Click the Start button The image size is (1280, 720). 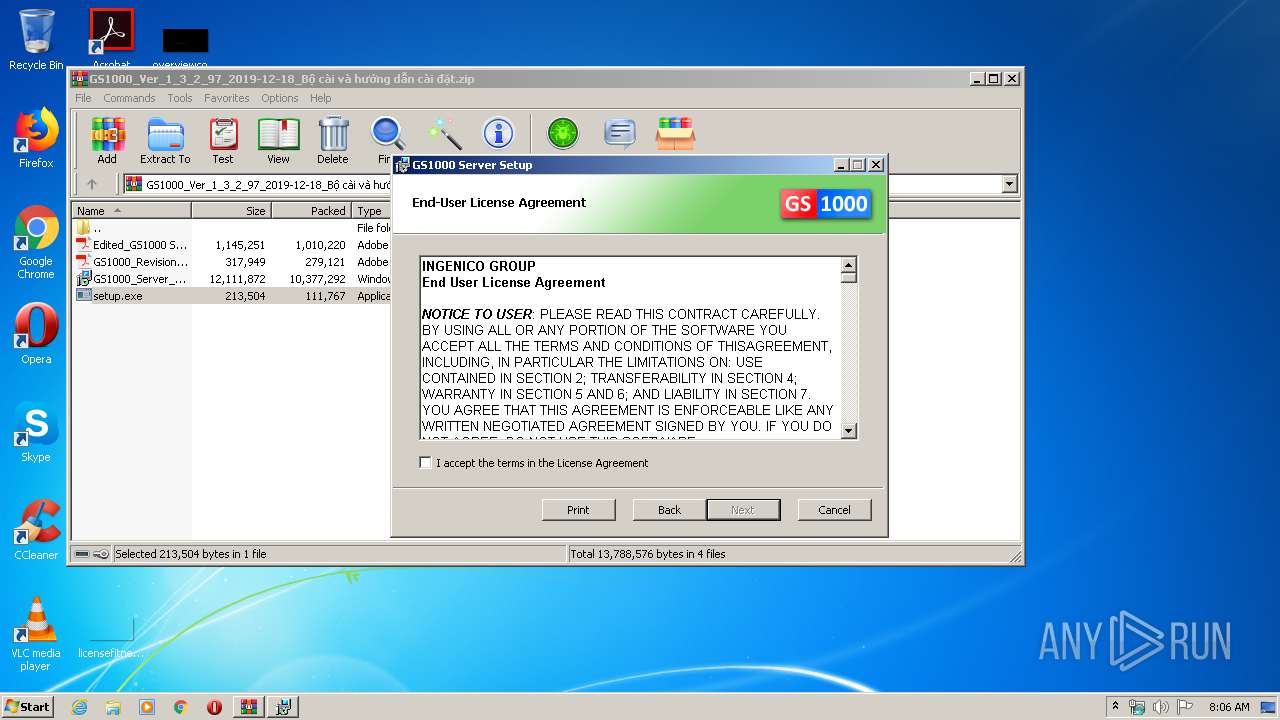click(27, 707)
